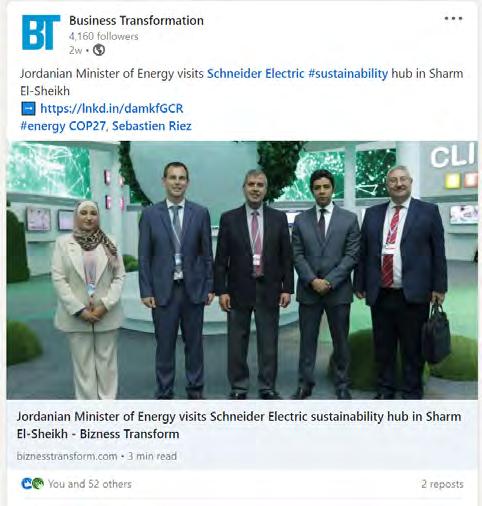
Task: Click the #sustainability hashtag
Action: tap(348, 73)
